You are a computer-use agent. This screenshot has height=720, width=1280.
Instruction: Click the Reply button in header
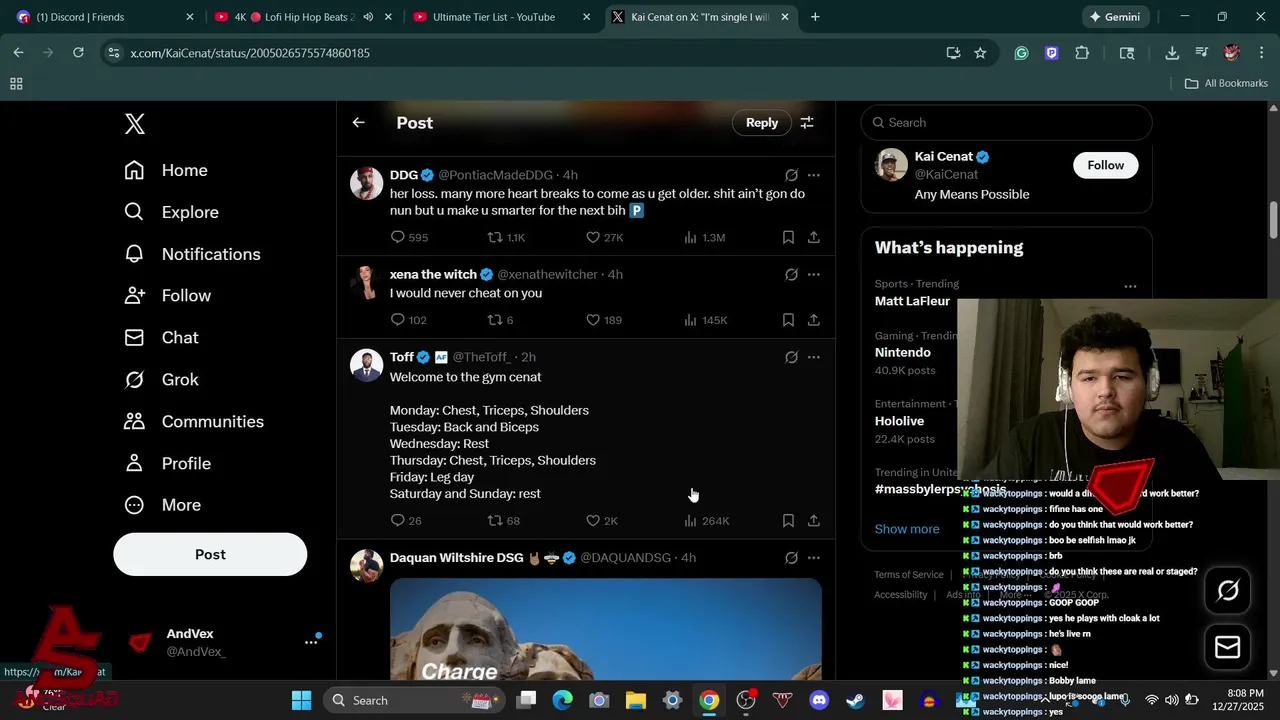(x=761, y=122)
